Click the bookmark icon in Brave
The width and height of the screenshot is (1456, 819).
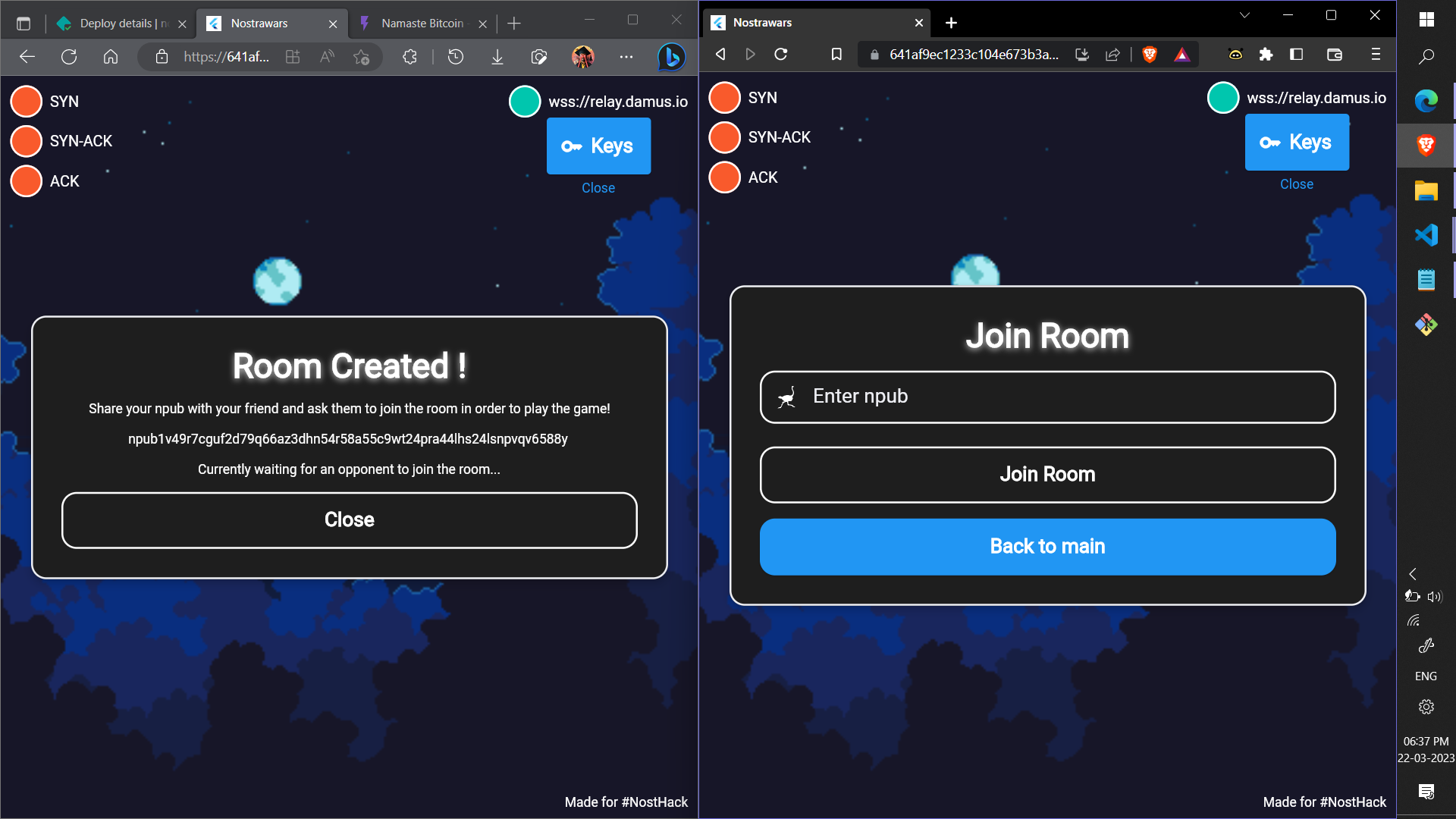coord(836,55)
